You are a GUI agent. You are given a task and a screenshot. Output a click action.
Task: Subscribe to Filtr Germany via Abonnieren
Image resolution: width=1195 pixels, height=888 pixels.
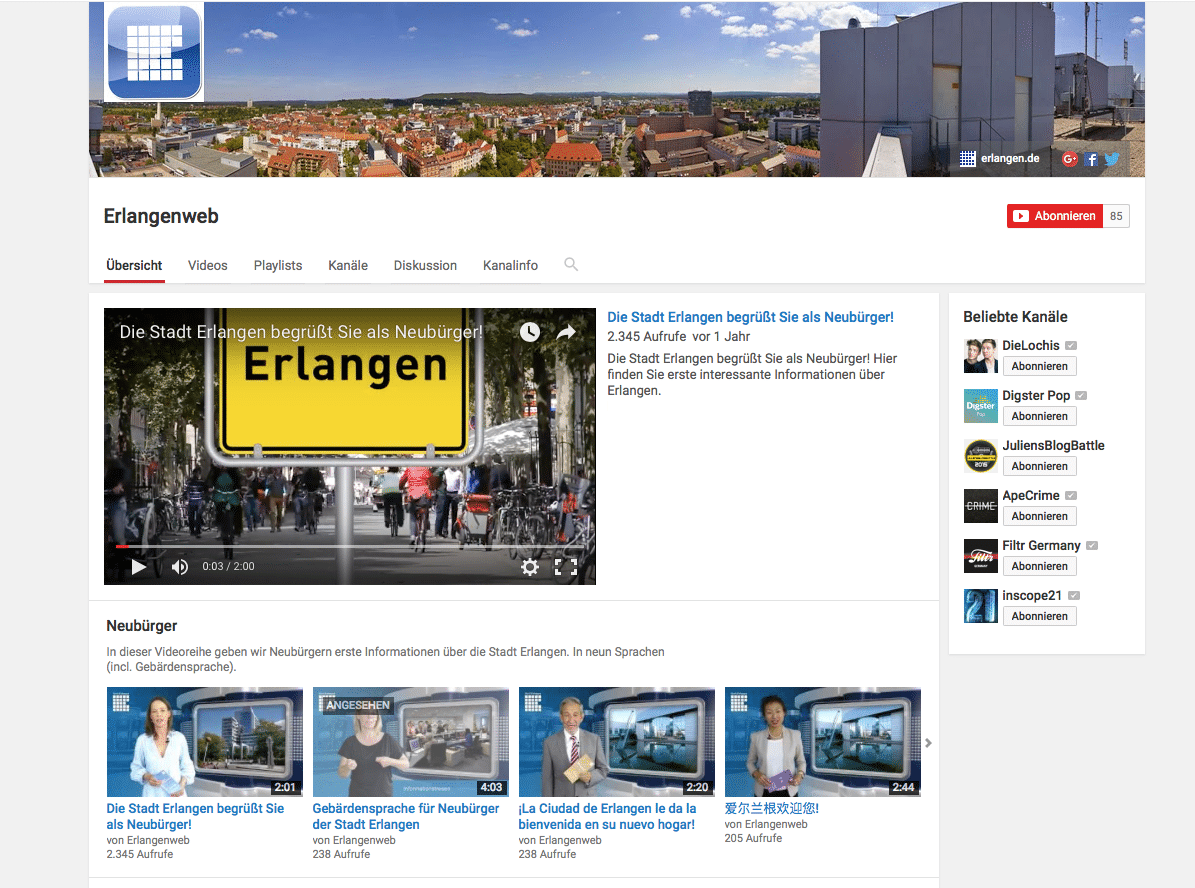click(1040, 566)
